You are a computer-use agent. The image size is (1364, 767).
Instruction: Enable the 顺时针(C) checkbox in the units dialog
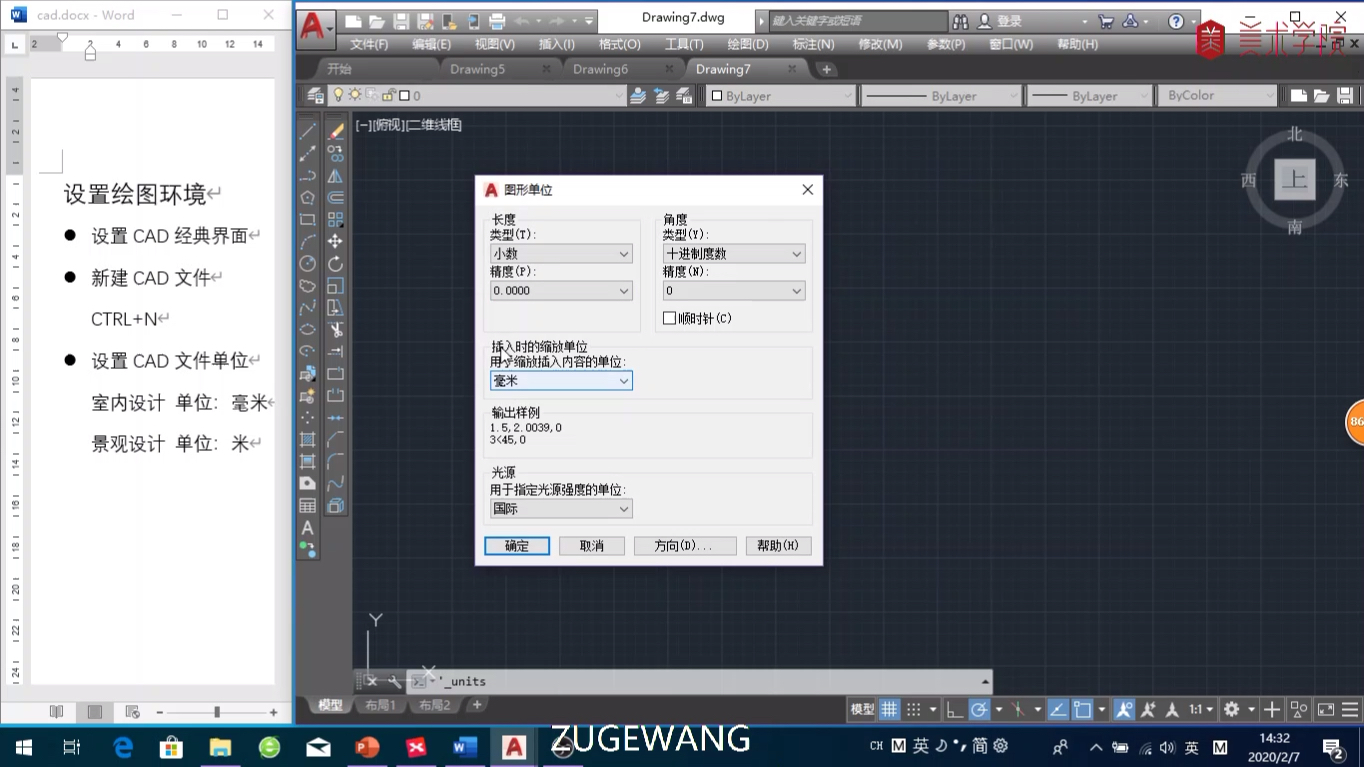click(x=668, y=318)
